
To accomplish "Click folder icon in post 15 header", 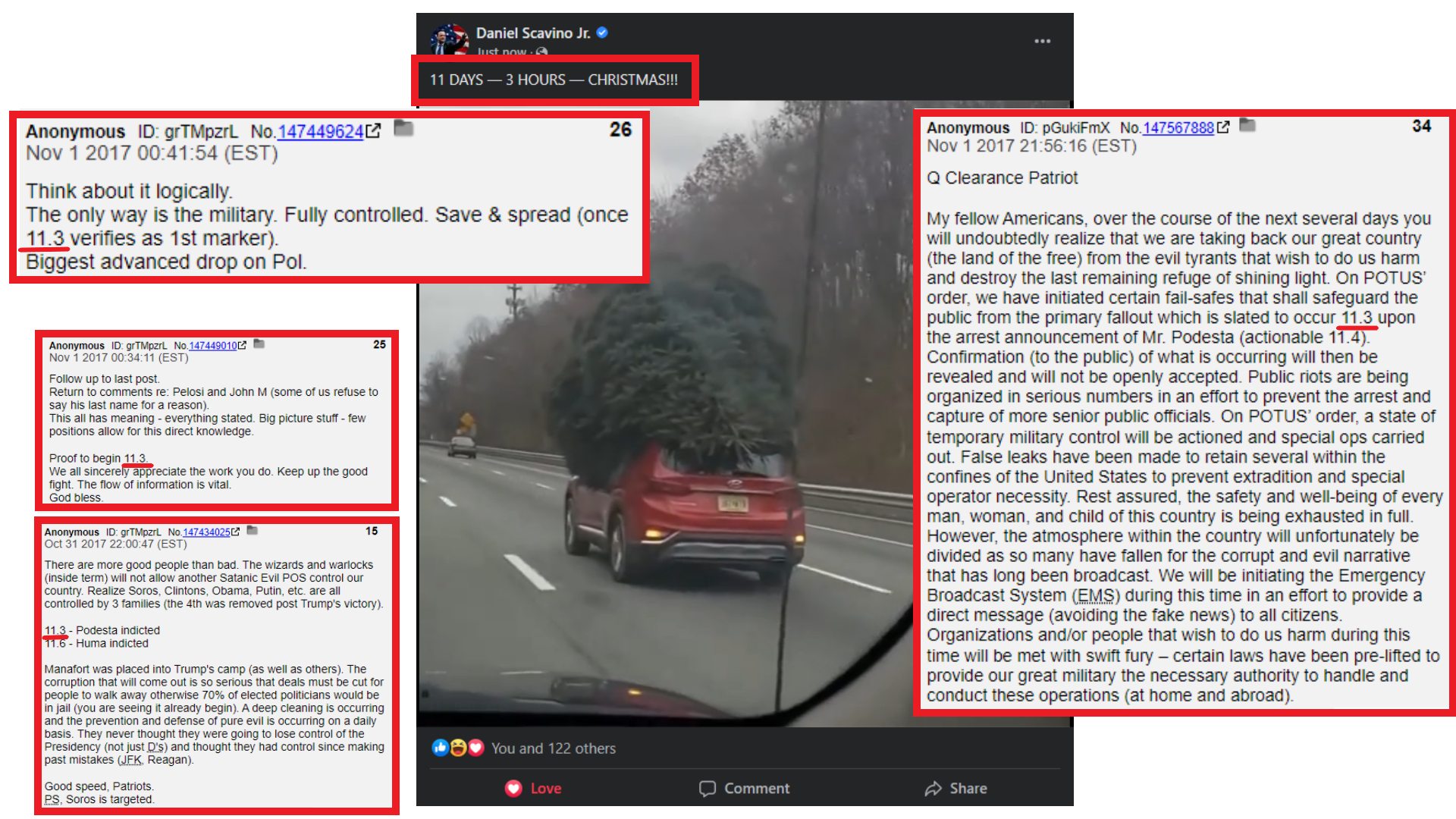I will (x=253, y=530).
